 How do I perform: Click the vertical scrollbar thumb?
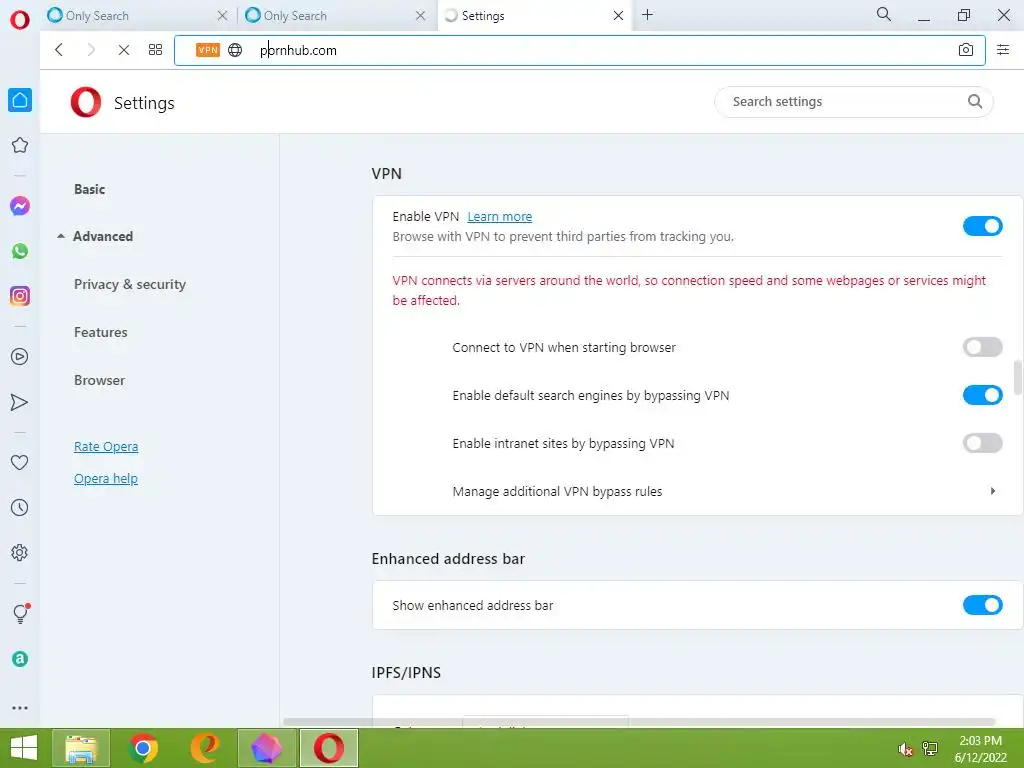pyautogui.click(x=1018, y=377)
